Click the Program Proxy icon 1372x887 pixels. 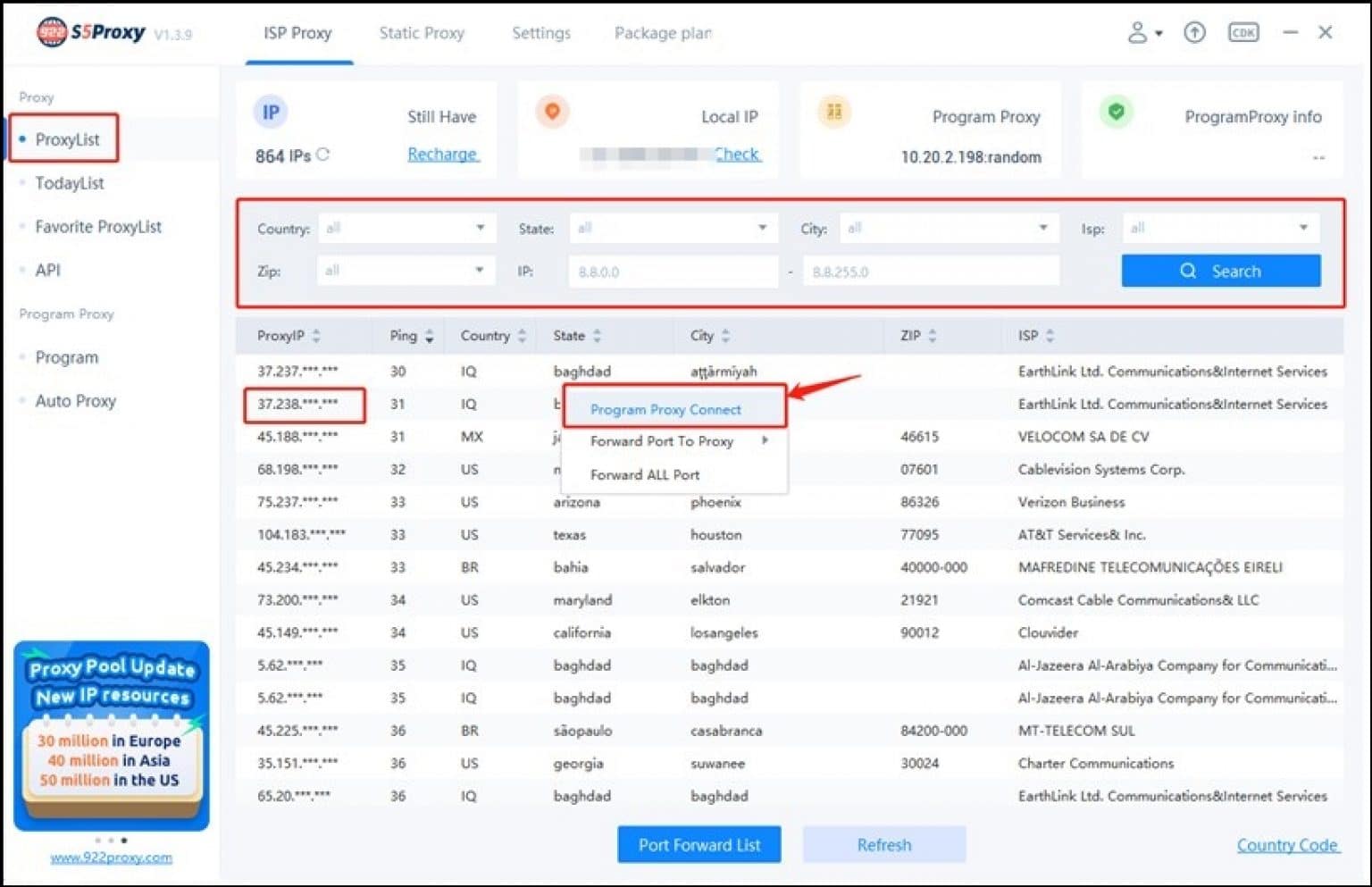834,112
